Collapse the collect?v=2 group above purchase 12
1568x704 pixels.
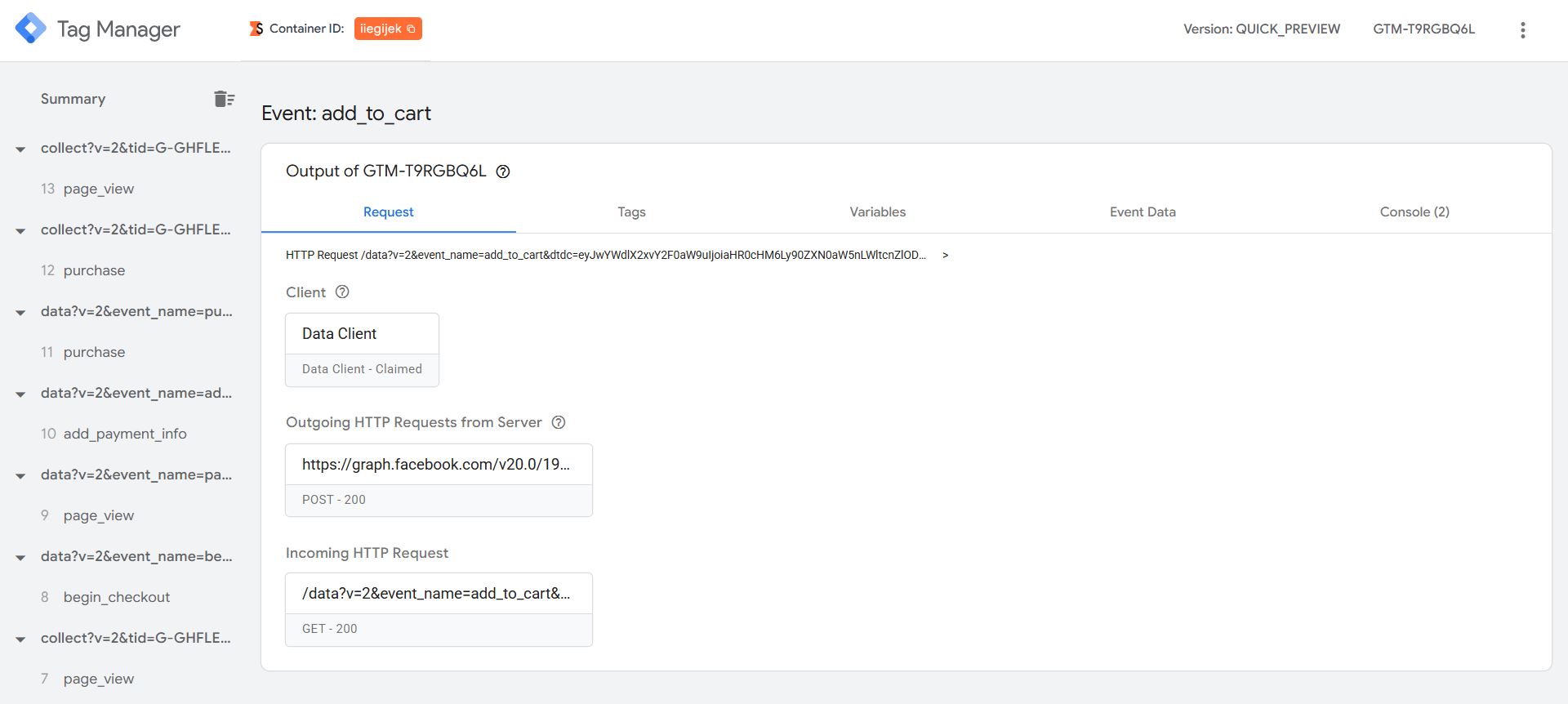[x=20, y=231]
